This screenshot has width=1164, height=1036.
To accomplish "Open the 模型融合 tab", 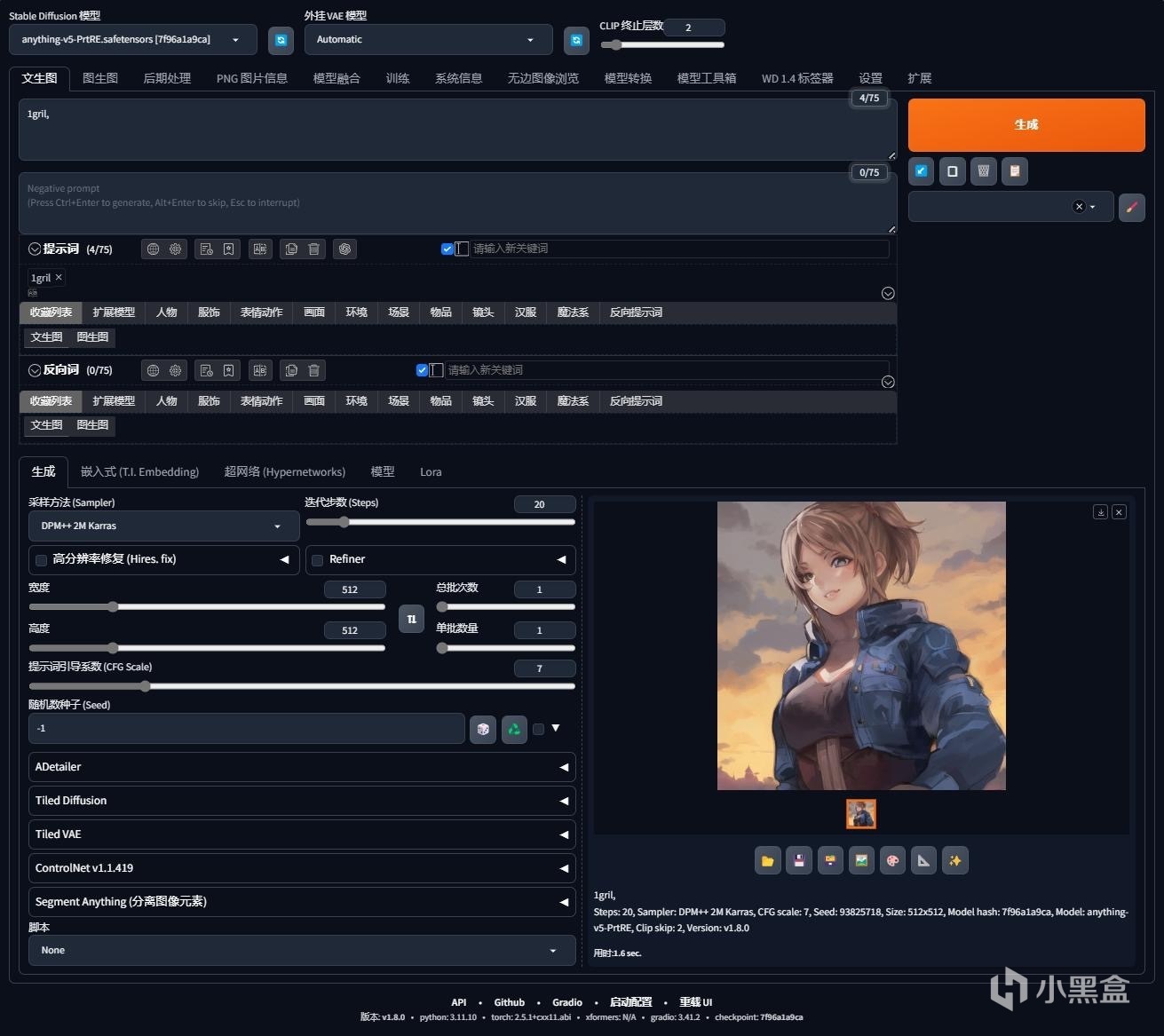I will (337, 78).
